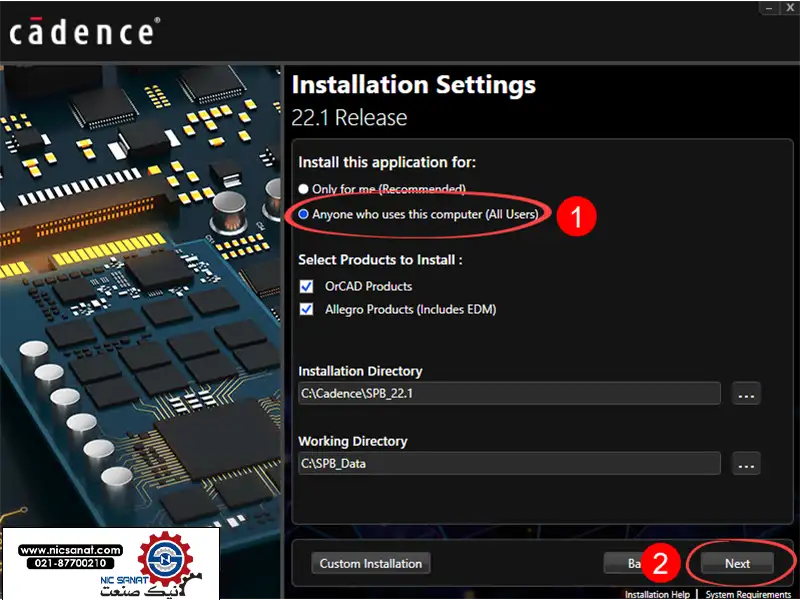Screen dimensions: 800x600
Task: Open browse dialog for Installation Directory
Action: coord(746,394)
